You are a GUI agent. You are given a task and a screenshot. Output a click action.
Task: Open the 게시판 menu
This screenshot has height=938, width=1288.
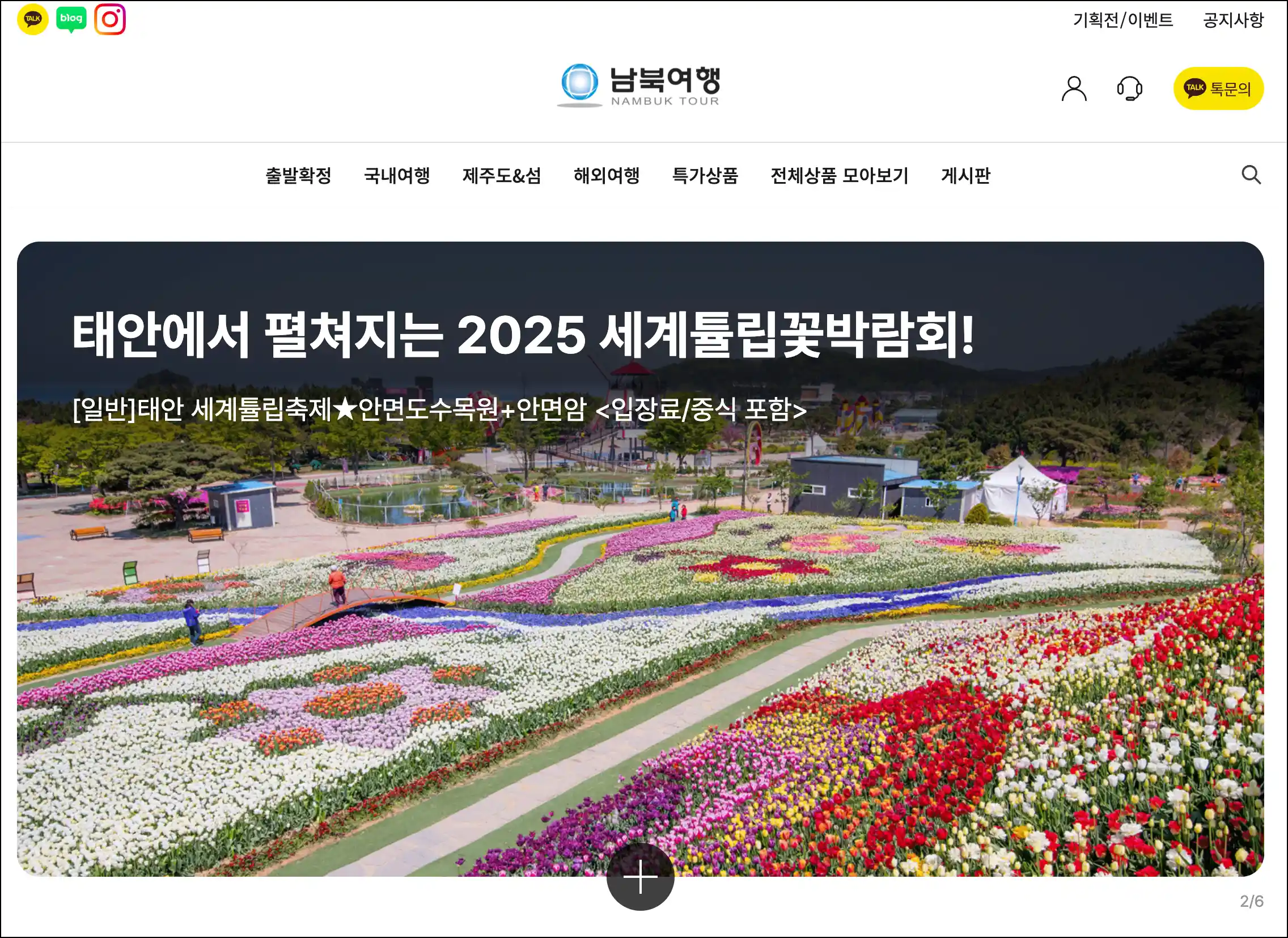965,176
